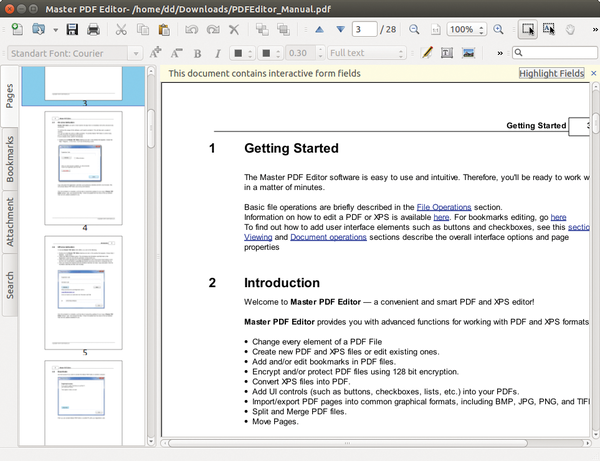Viewport: 600px width, 461px height.
Task: Click the Getting Started heading text
Action: [291, 148]
